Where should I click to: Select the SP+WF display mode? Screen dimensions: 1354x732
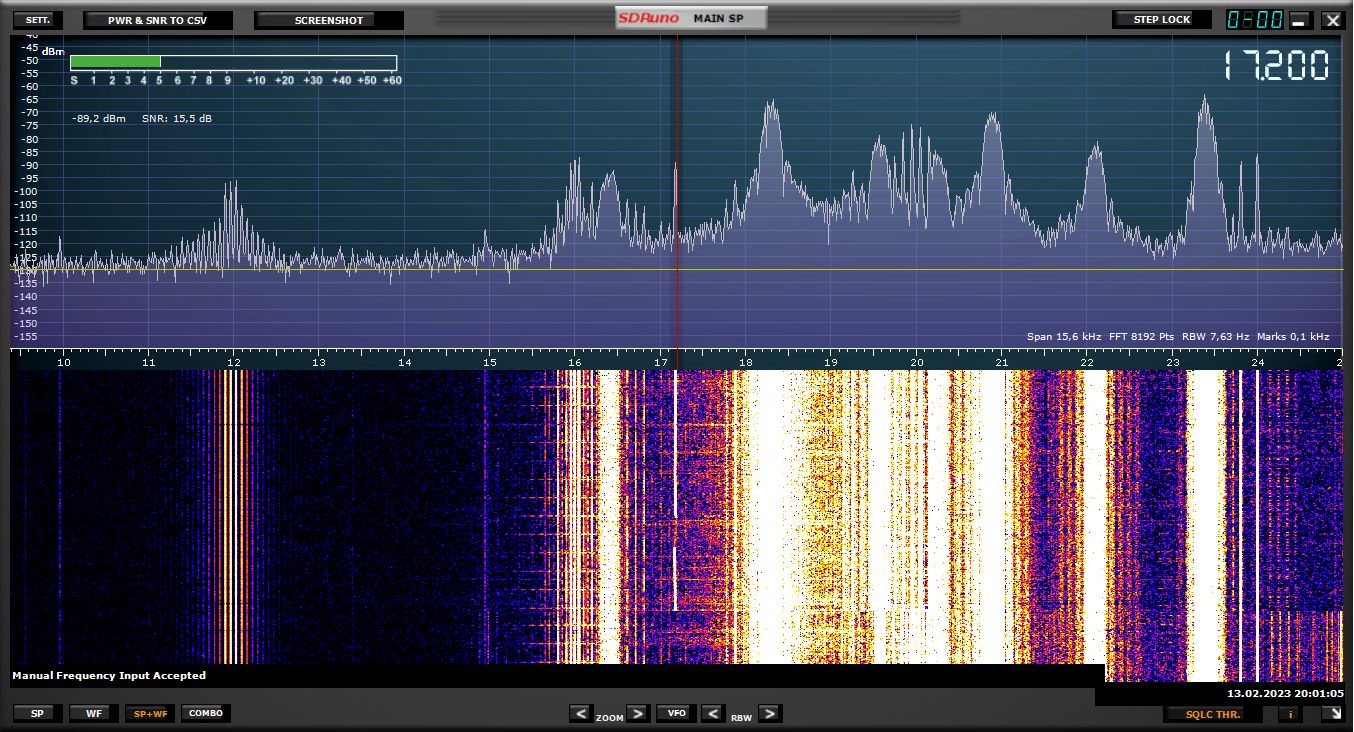150,713
